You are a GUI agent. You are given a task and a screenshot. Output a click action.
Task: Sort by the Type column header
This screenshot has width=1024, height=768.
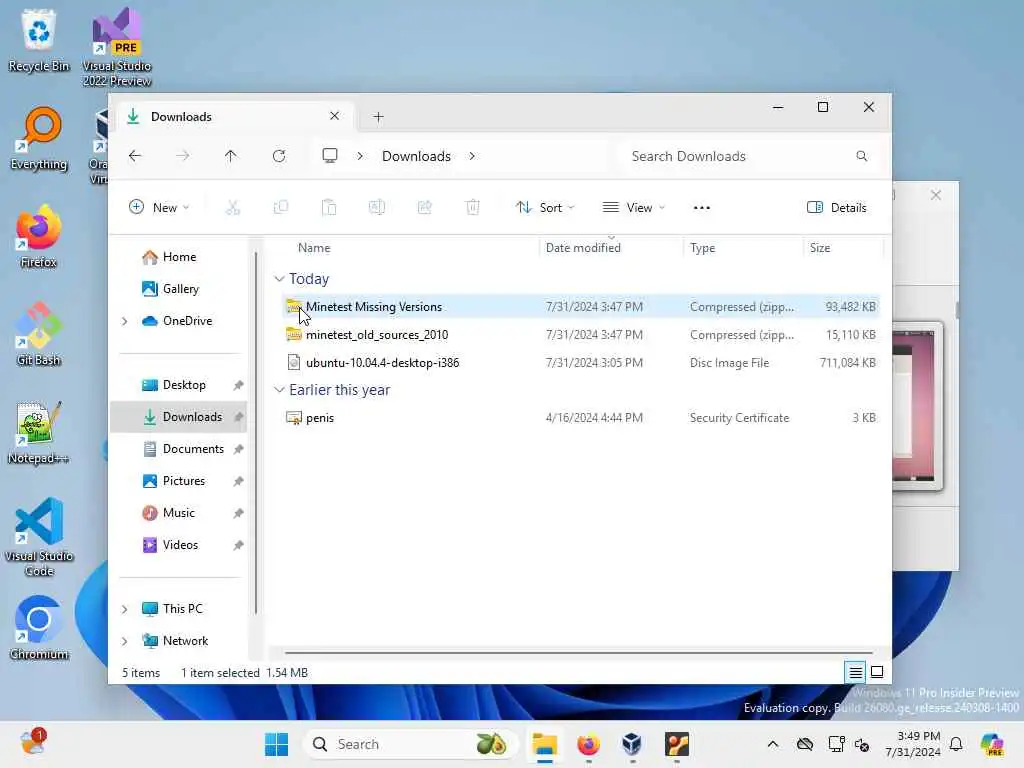tap(703, 248)
